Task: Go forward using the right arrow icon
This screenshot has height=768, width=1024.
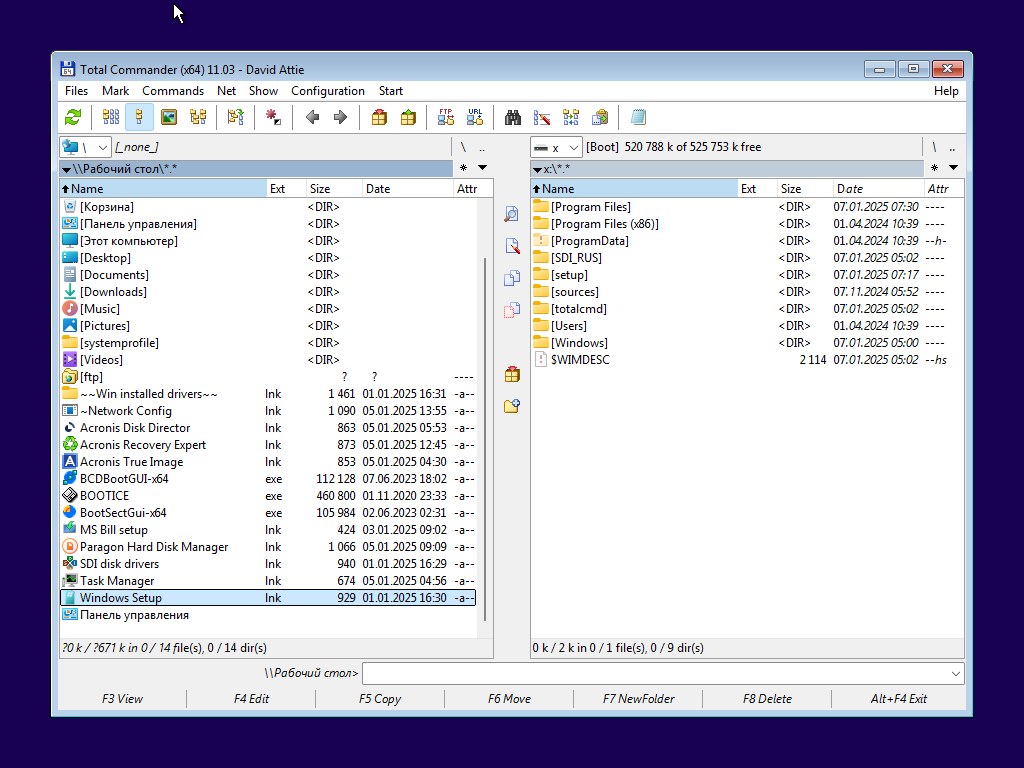Action: (340, 118)
